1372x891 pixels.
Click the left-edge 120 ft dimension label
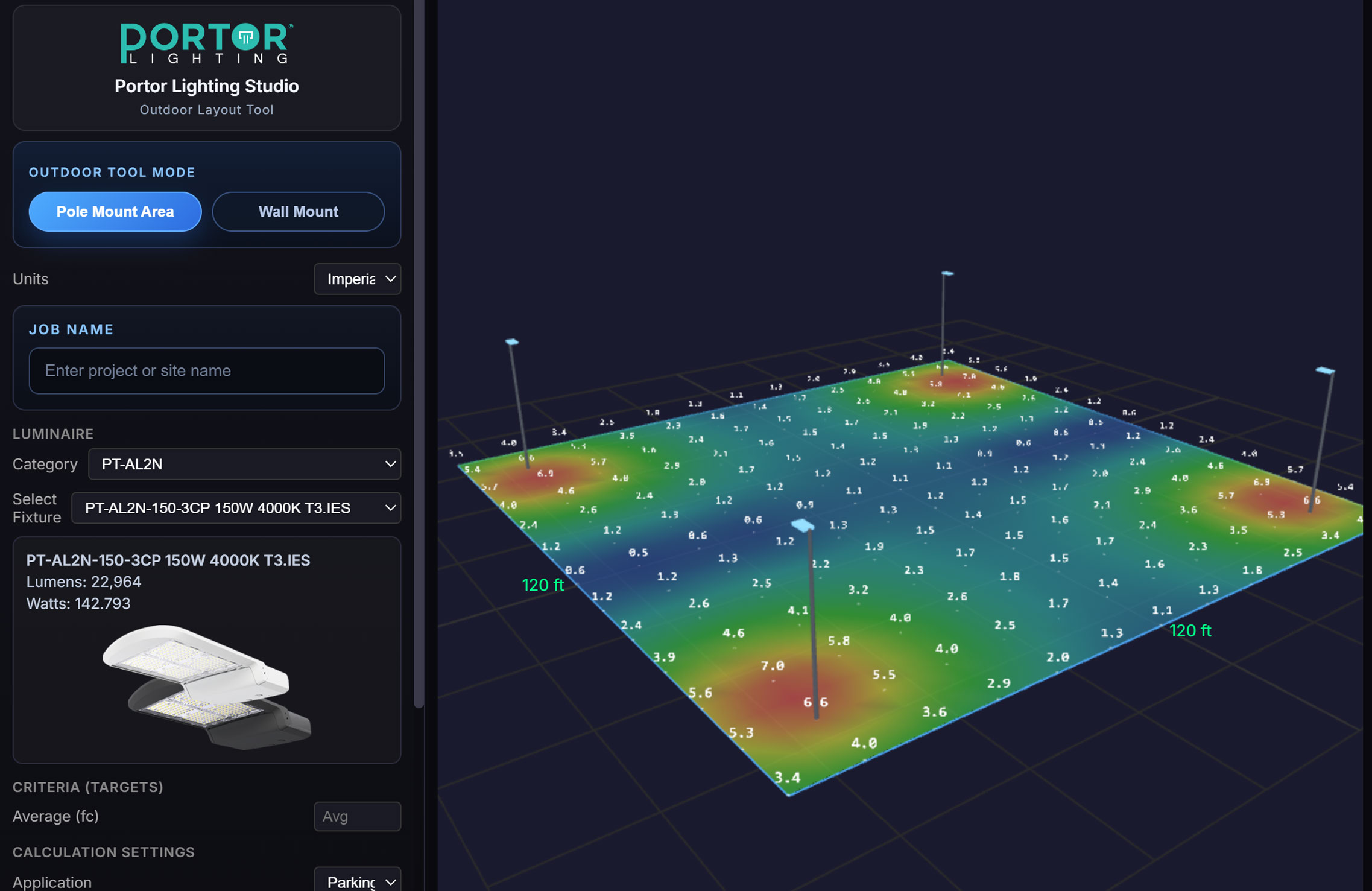pos(542,585)
